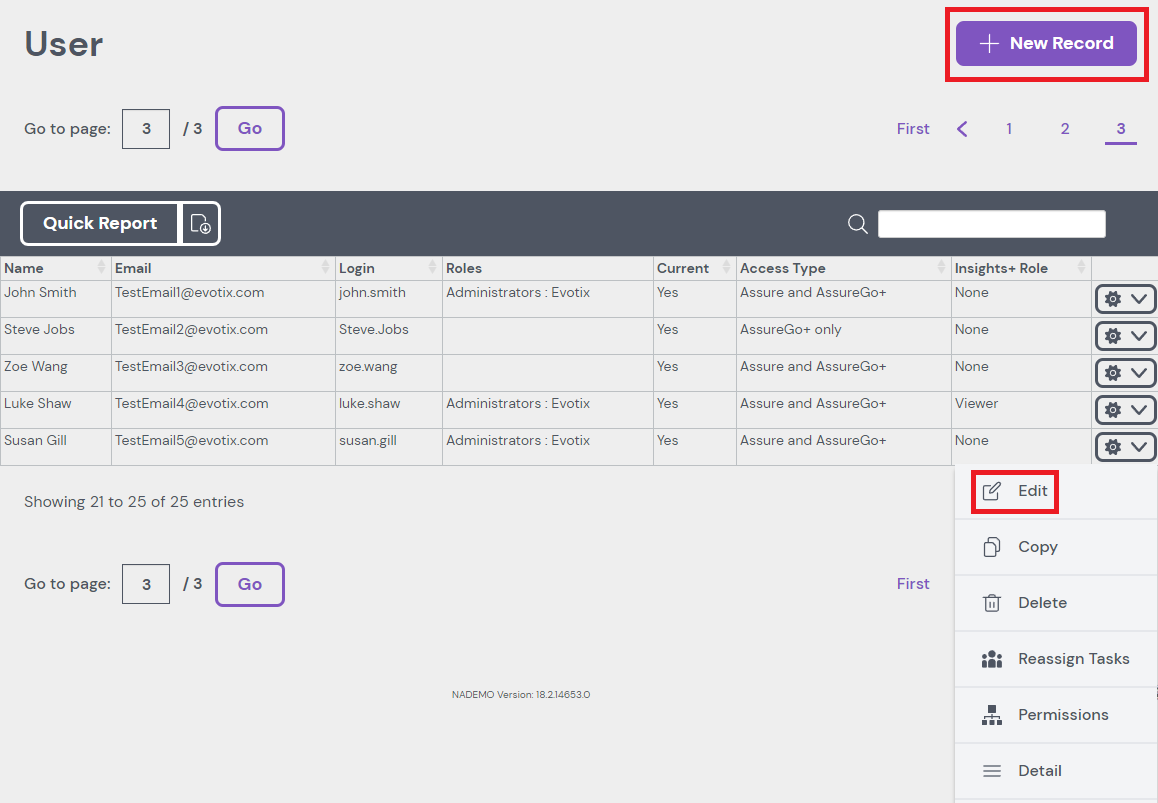The width and height of the screenshot is (1158, 803).
Task: Click the Reassign Tasks people icon
Action: (991, 659)
